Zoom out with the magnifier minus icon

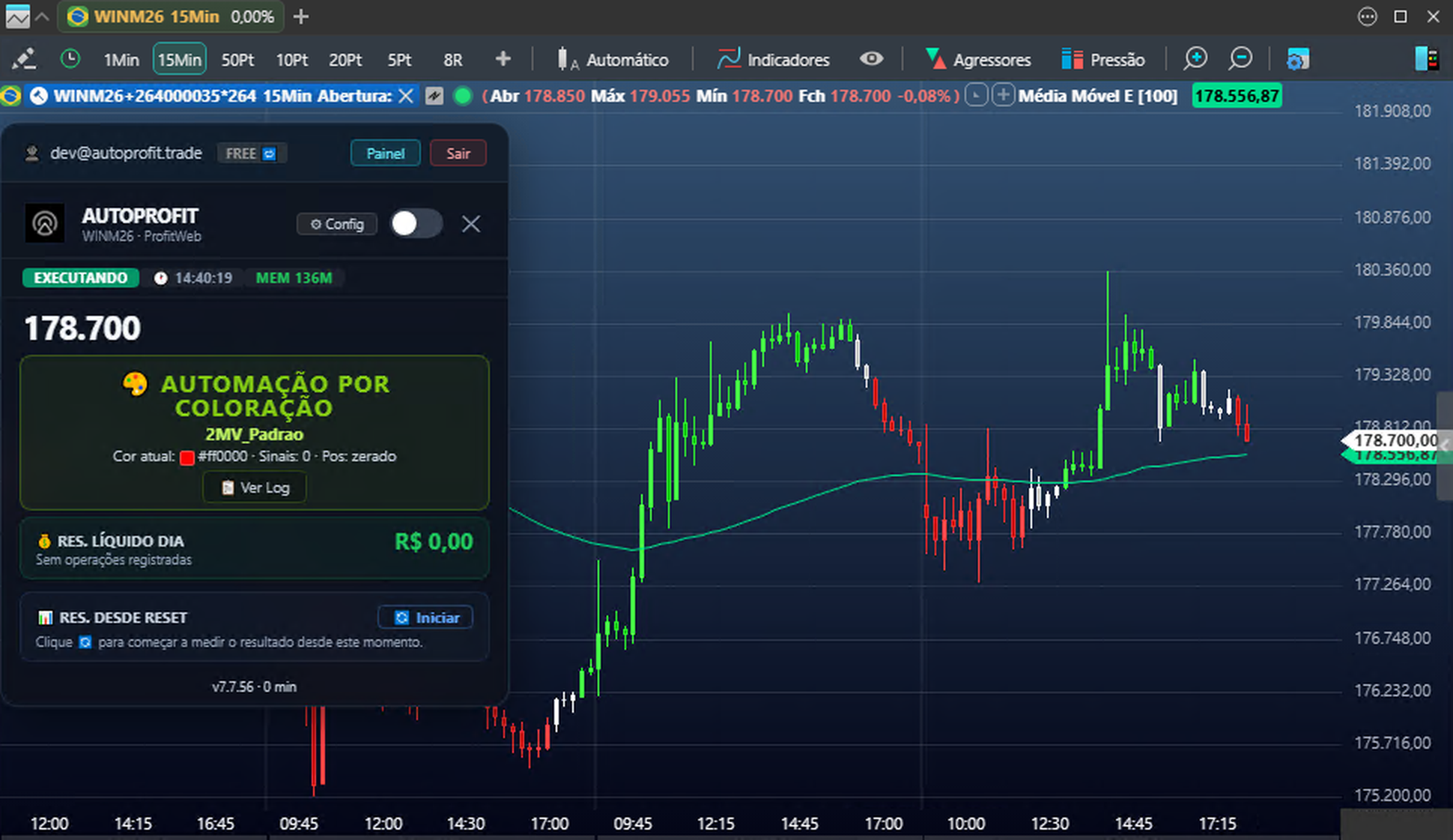pos(1240,59)
